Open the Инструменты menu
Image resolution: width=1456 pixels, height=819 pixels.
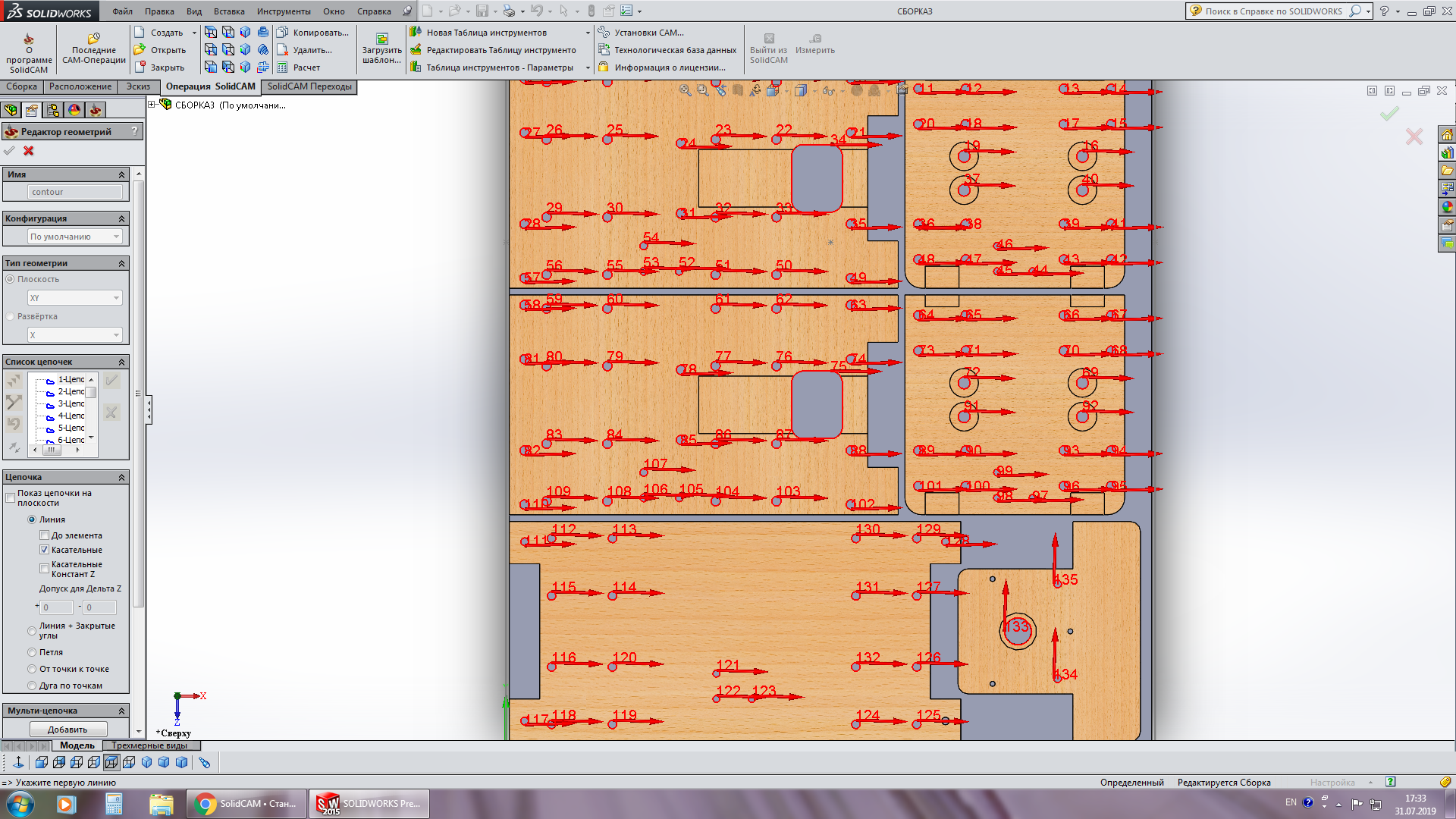click(x=283, y=11)
